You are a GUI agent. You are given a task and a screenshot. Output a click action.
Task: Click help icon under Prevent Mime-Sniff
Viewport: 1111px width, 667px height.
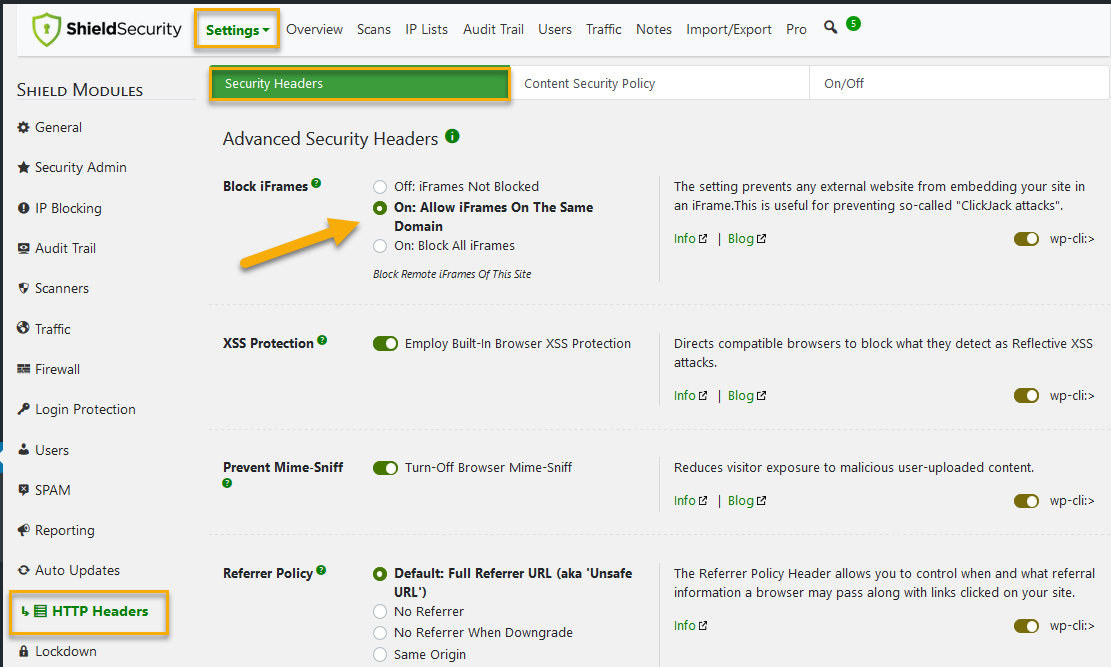(x=227, y=483)
